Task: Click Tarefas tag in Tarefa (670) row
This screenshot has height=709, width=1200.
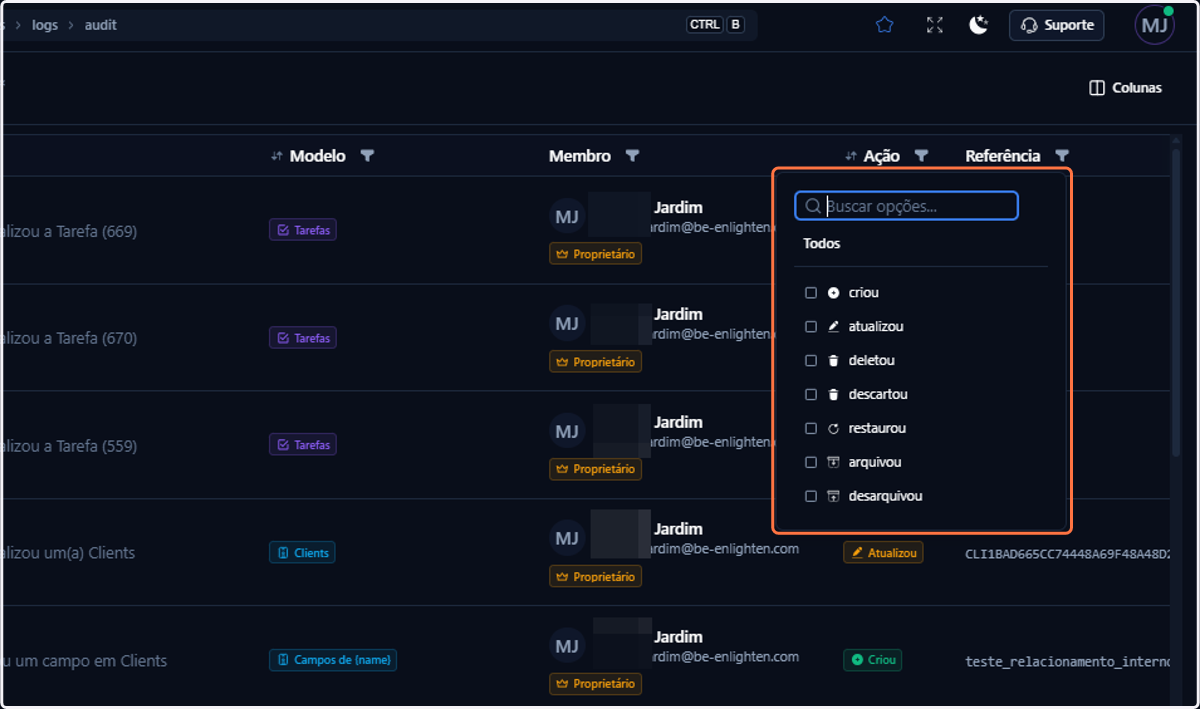Action: pos(303,338)
